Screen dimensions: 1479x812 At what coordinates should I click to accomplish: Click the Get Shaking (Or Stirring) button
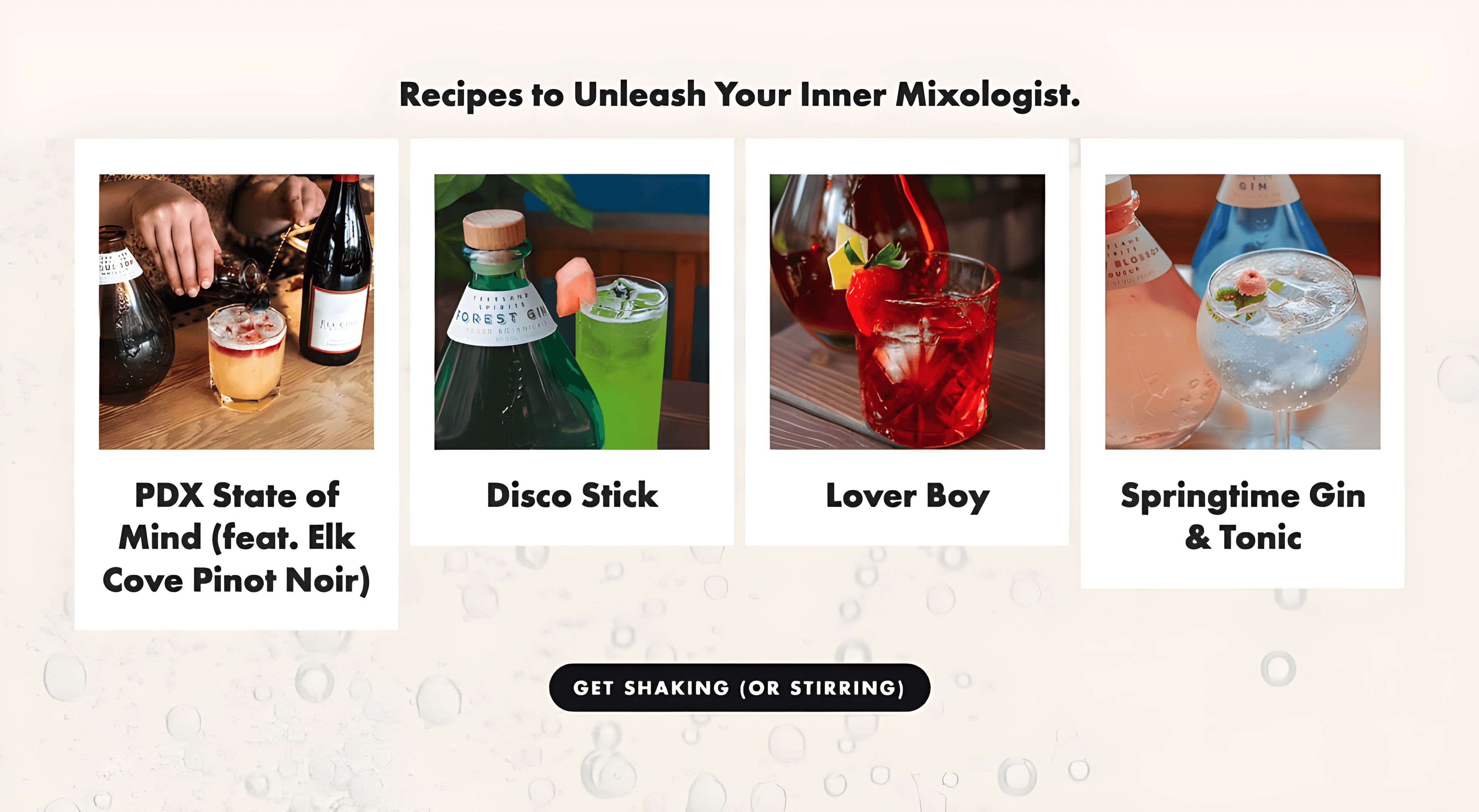(x=739, y=688)
